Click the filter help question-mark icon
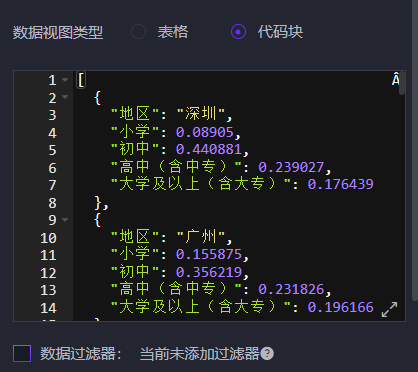The image size is (418, 372). pos(267,354)
